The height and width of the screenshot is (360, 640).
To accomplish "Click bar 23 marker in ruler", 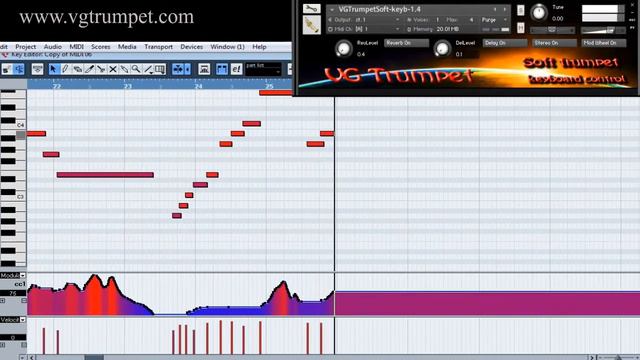I will pyautogui.click(x=127, y=86).
